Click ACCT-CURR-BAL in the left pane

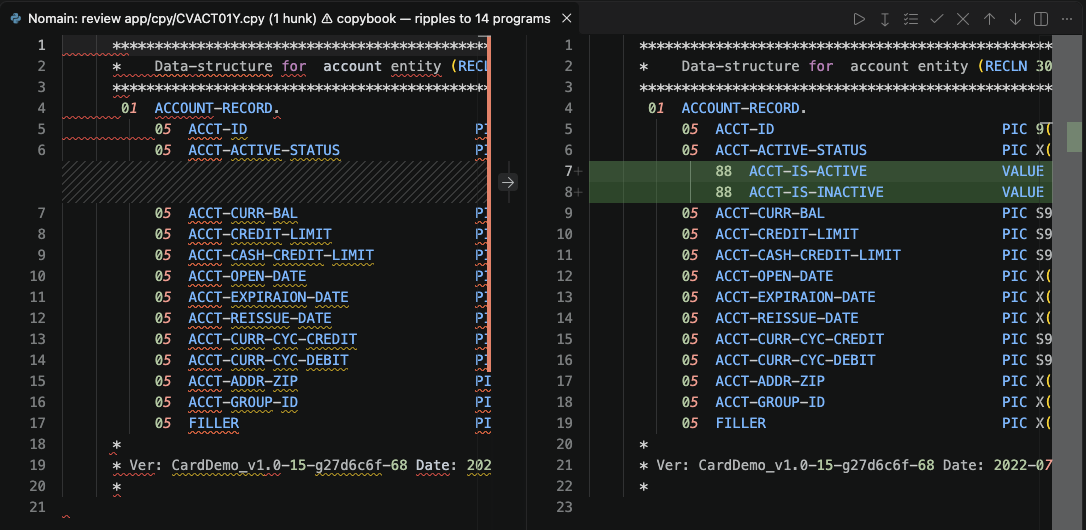(243, 213)
